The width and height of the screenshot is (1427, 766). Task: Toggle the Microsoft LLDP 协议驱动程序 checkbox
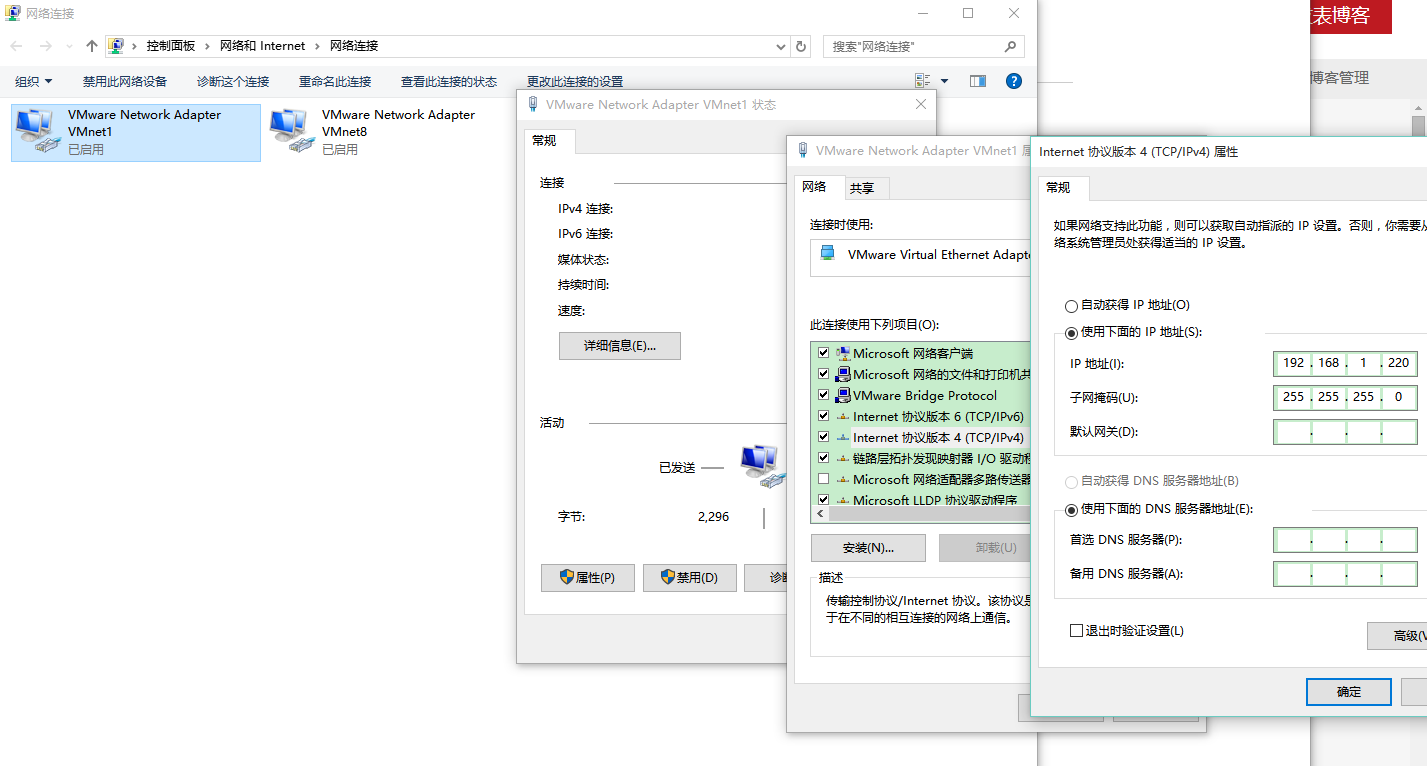[x=824, y=500]
